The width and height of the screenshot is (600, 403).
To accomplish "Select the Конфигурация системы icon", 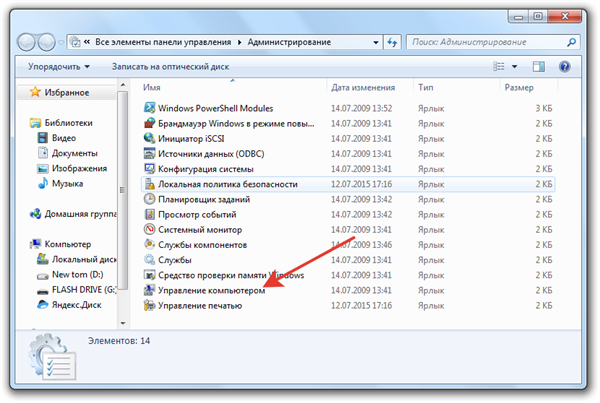I will point(149,169).
